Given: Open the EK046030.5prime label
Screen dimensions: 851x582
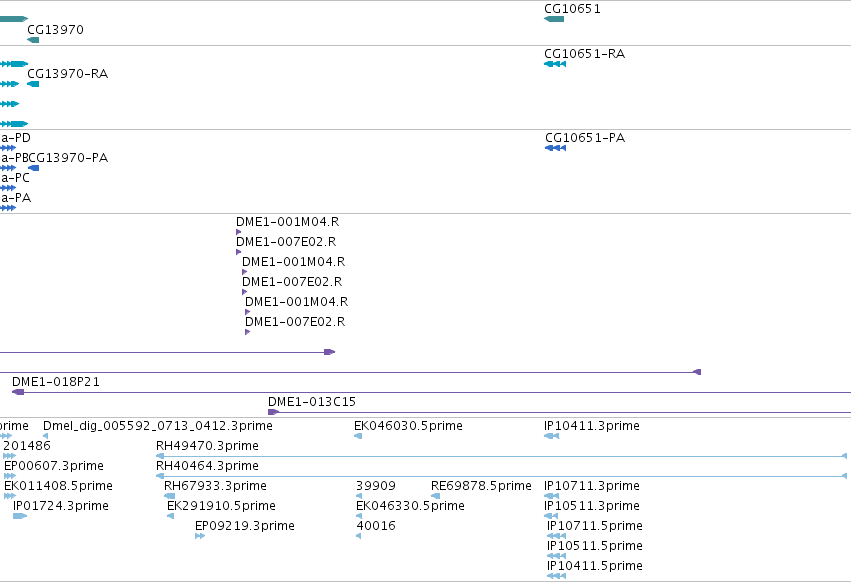Looking at the screenshot, I should click(408, 426).
